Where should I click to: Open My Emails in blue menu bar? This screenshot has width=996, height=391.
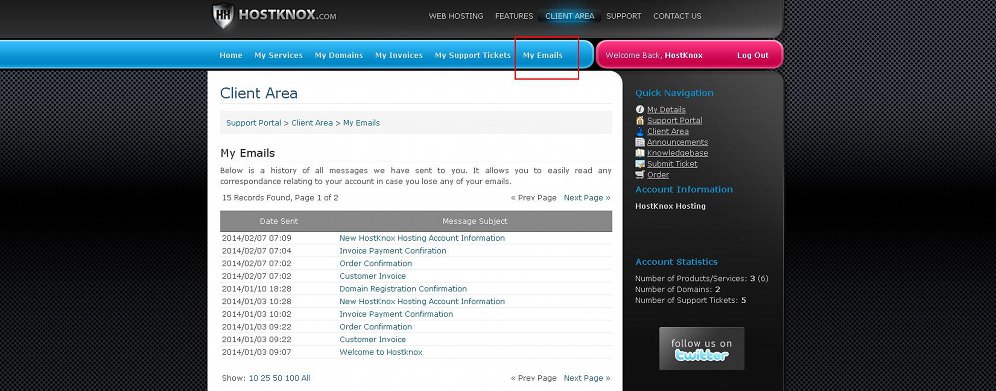click(542, 55)
